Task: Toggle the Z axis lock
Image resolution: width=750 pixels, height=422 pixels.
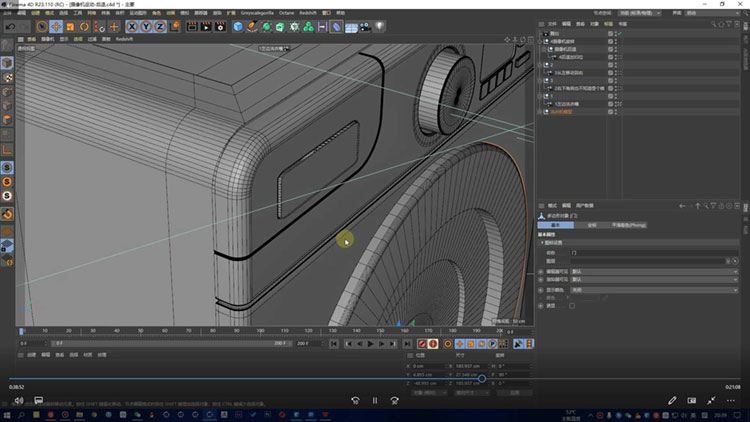Action: (x=159, y=26)
